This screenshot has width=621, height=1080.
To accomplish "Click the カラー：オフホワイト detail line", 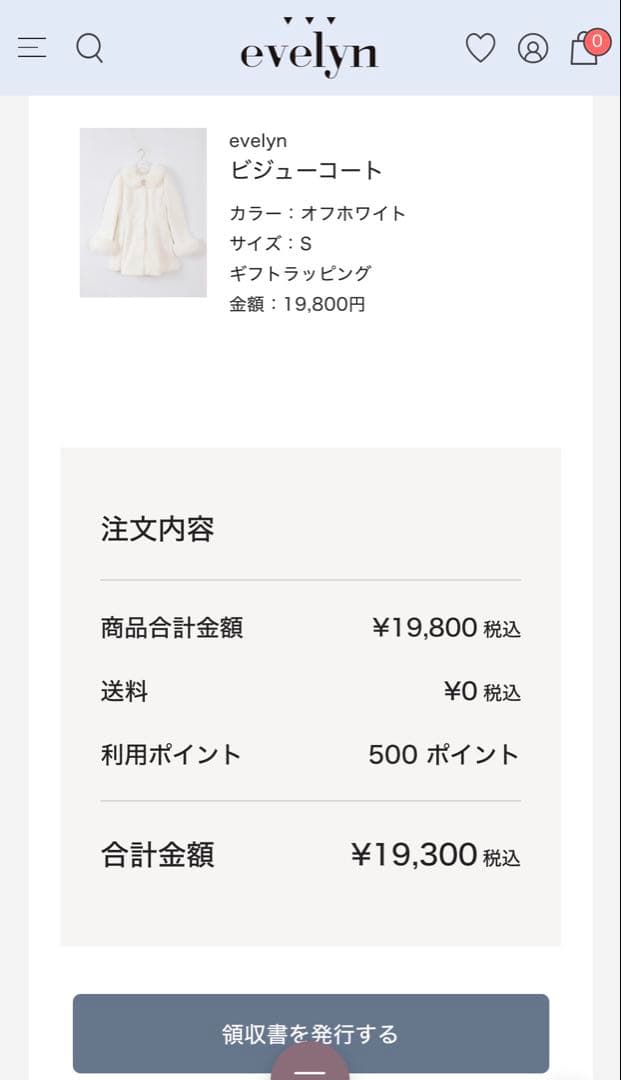I will tap(317, 213).
